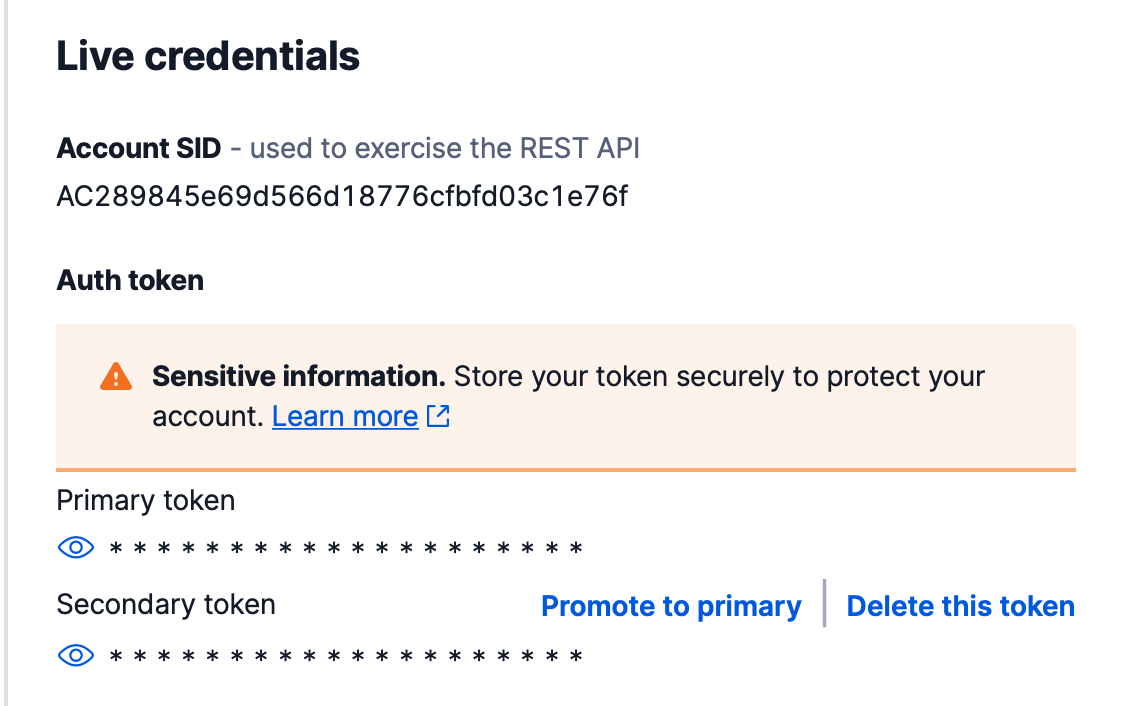Open the Learn more link
The height and width of the screenshot is (706, 1124).
pyautogui.click(x=345, y=416)
